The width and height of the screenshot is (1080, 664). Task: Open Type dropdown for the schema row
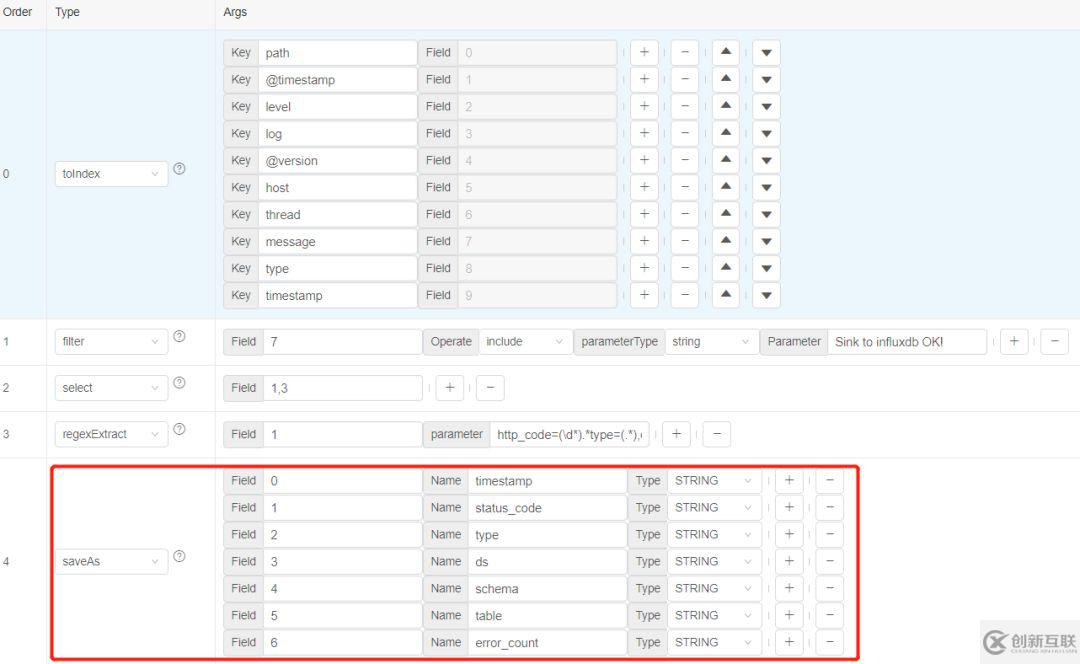(x=713, y=589)
